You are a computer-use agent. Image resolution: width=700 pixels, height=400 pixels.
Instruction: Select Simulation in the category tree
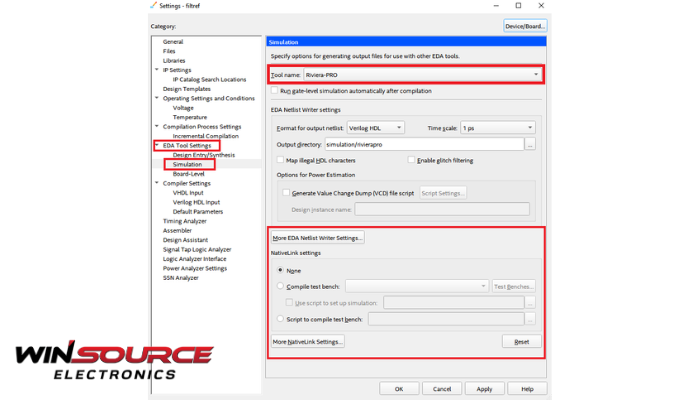(x=187, y=164)
